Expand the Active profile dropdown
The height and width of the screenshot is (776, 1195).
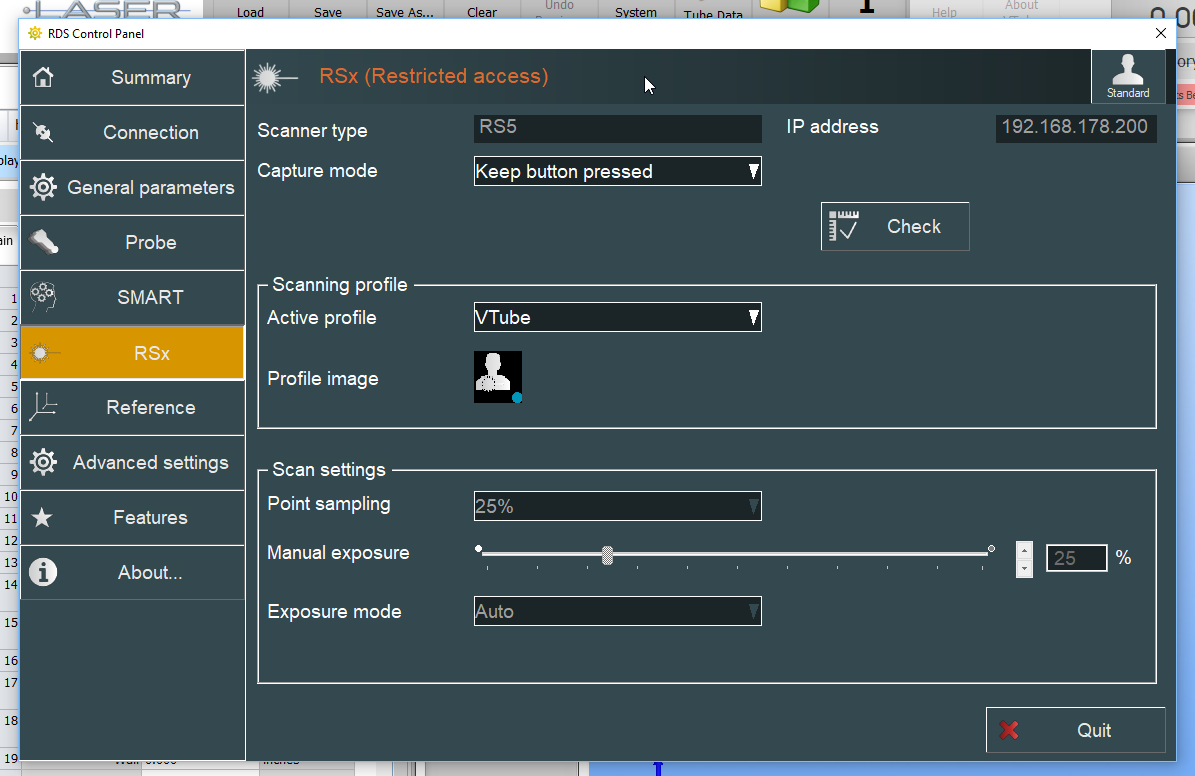pos(617,318)
